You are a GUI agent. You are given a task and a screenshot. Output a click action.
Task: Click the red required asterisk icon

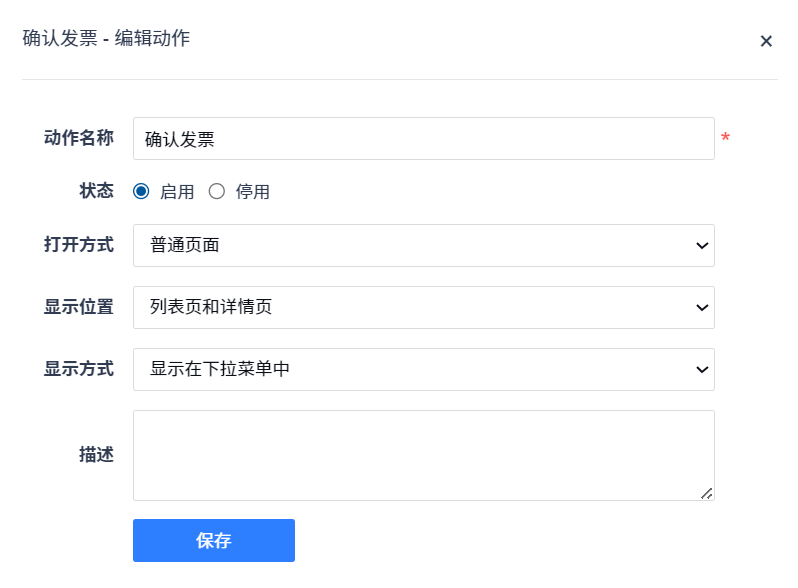coord(725,138)
